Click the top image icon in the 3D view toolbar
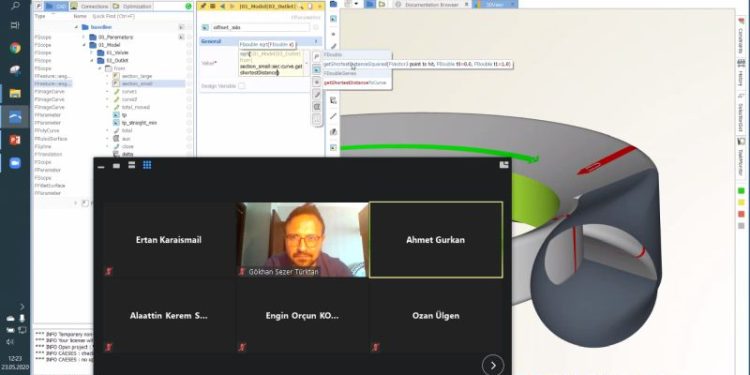Image resolution: width=750 pixels, height=375 pixels. pyautogui.click(x=333, y=19)
